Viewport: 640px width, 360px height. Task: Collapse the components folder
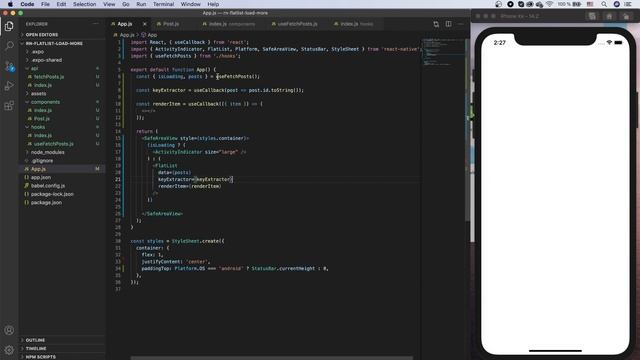coord(62,102)
